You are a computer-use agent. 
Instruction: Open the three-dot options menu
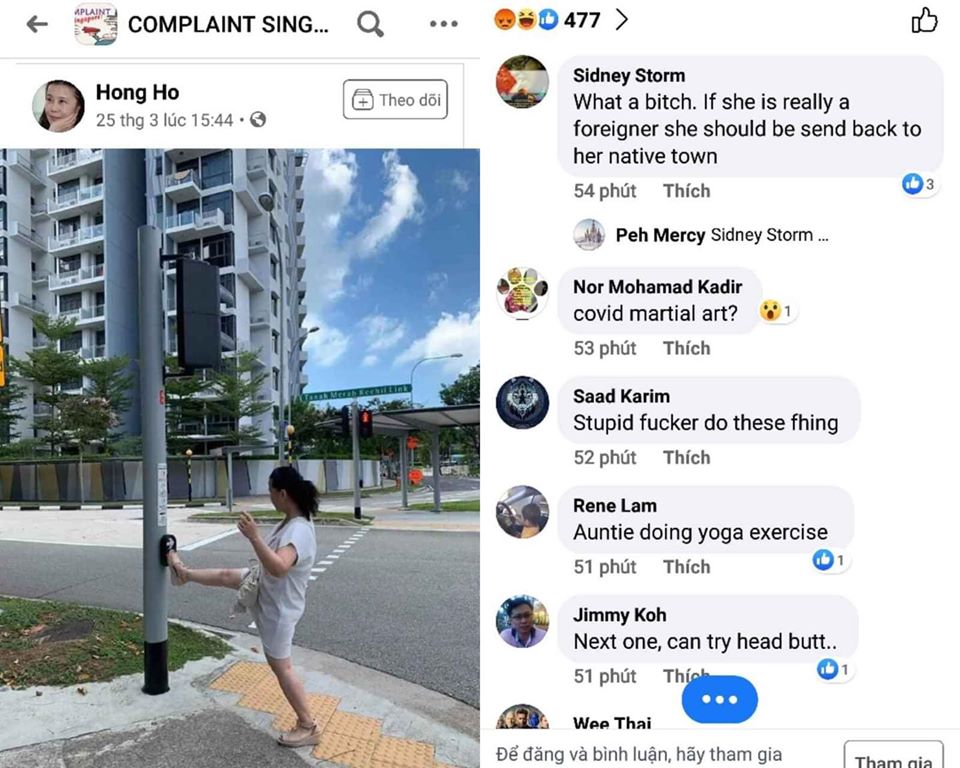(443, 24)
